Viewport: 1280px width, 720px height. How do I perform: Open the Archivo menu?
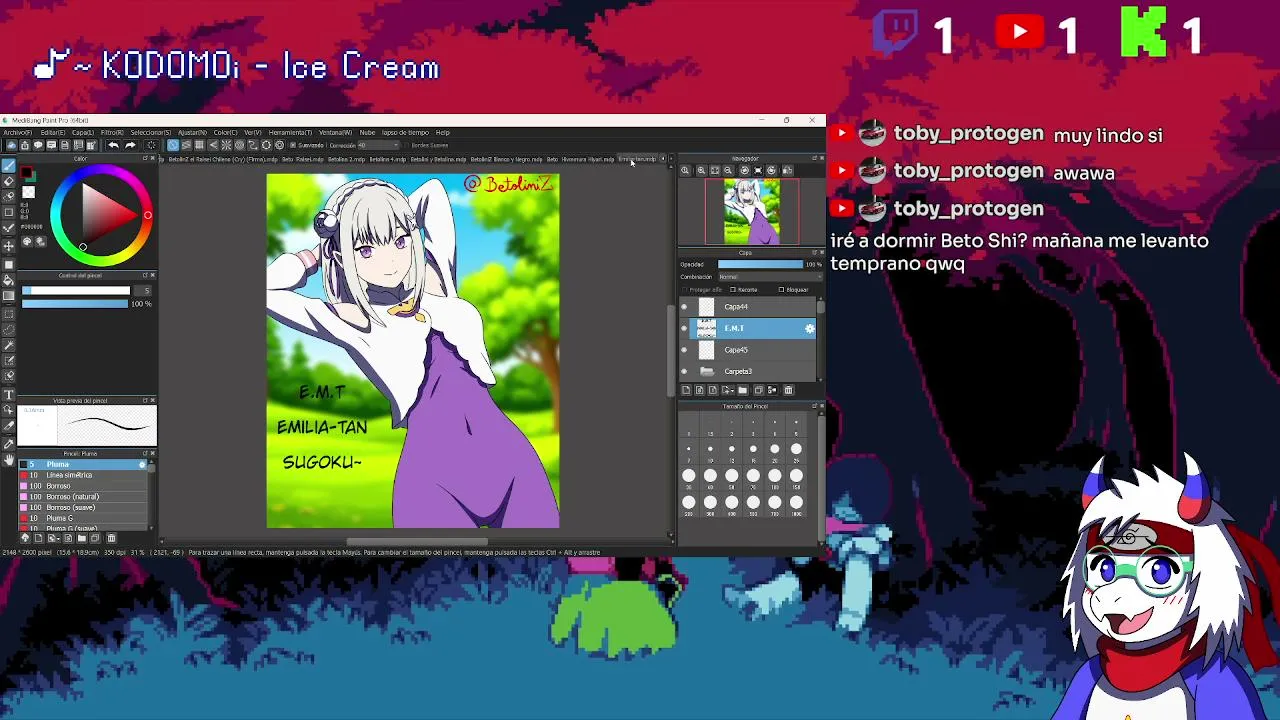[x=17, y=132]
